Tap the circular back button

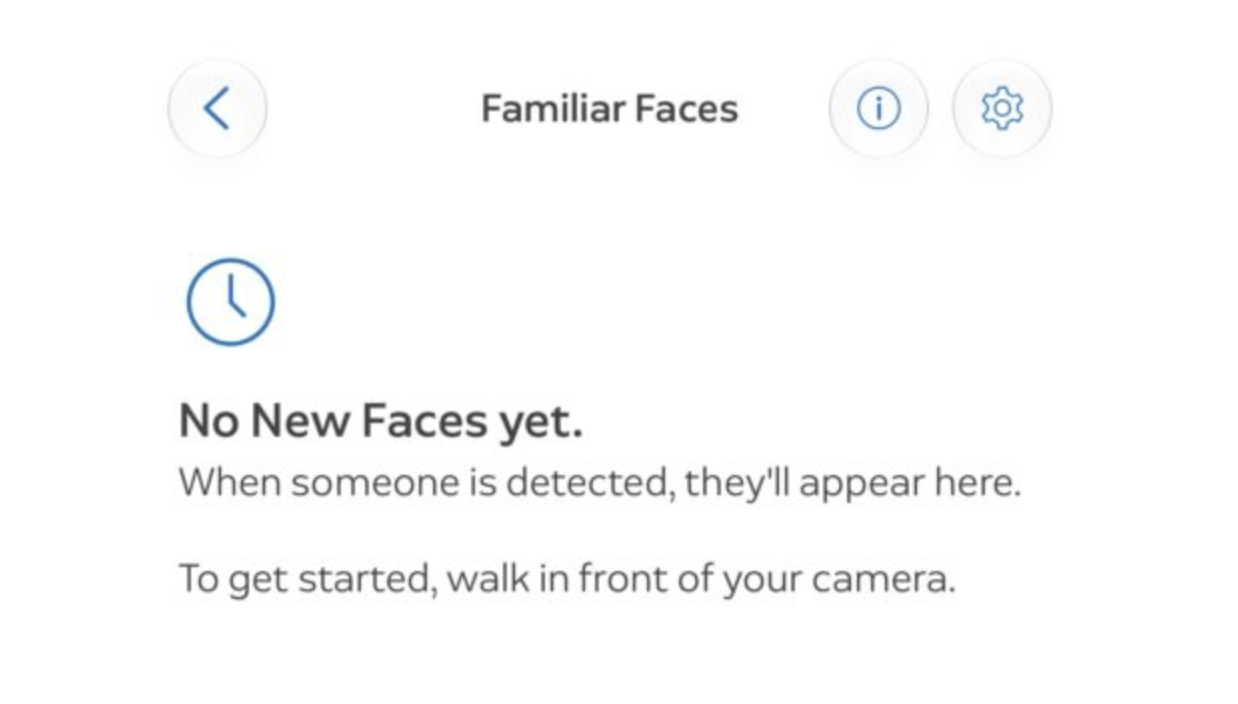(217, 108)
